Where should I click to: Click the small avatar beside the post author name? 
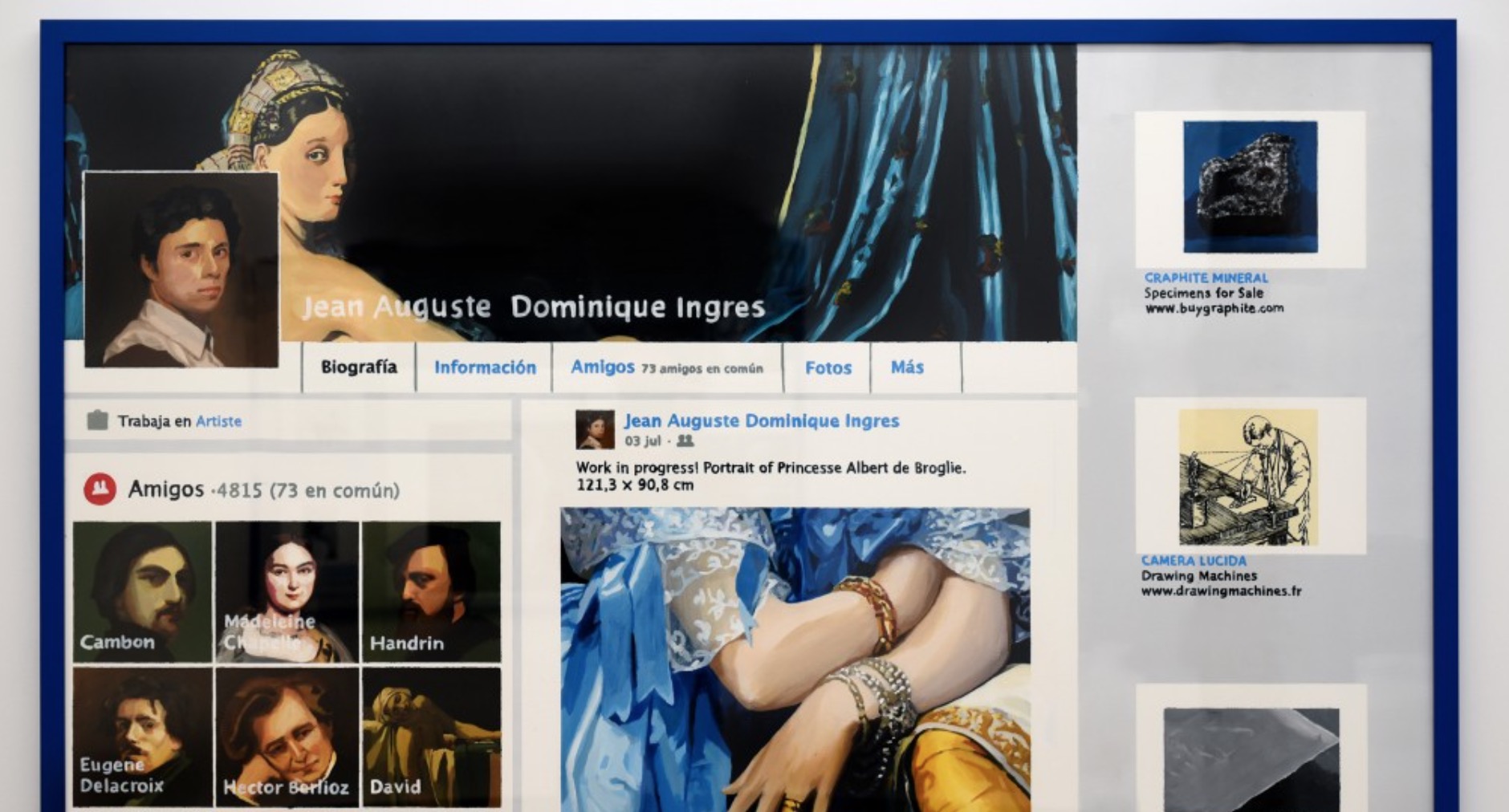point(595,429)
